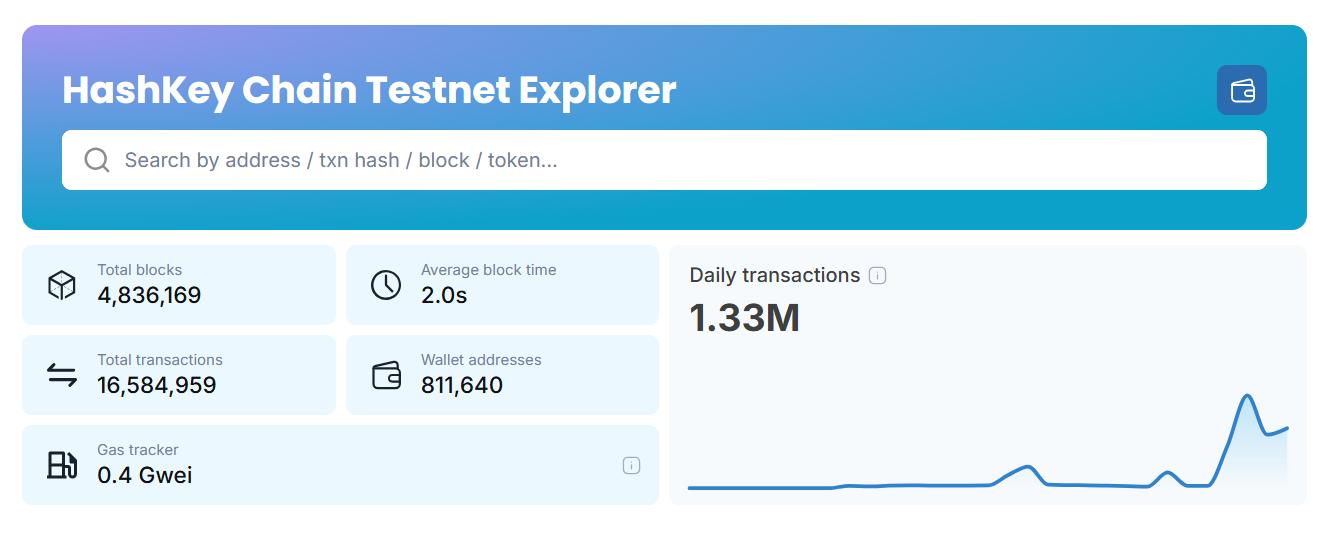The image size is (1317, 537).
Task: Click the Daily transactions heading text
Action: coord(775,275)
